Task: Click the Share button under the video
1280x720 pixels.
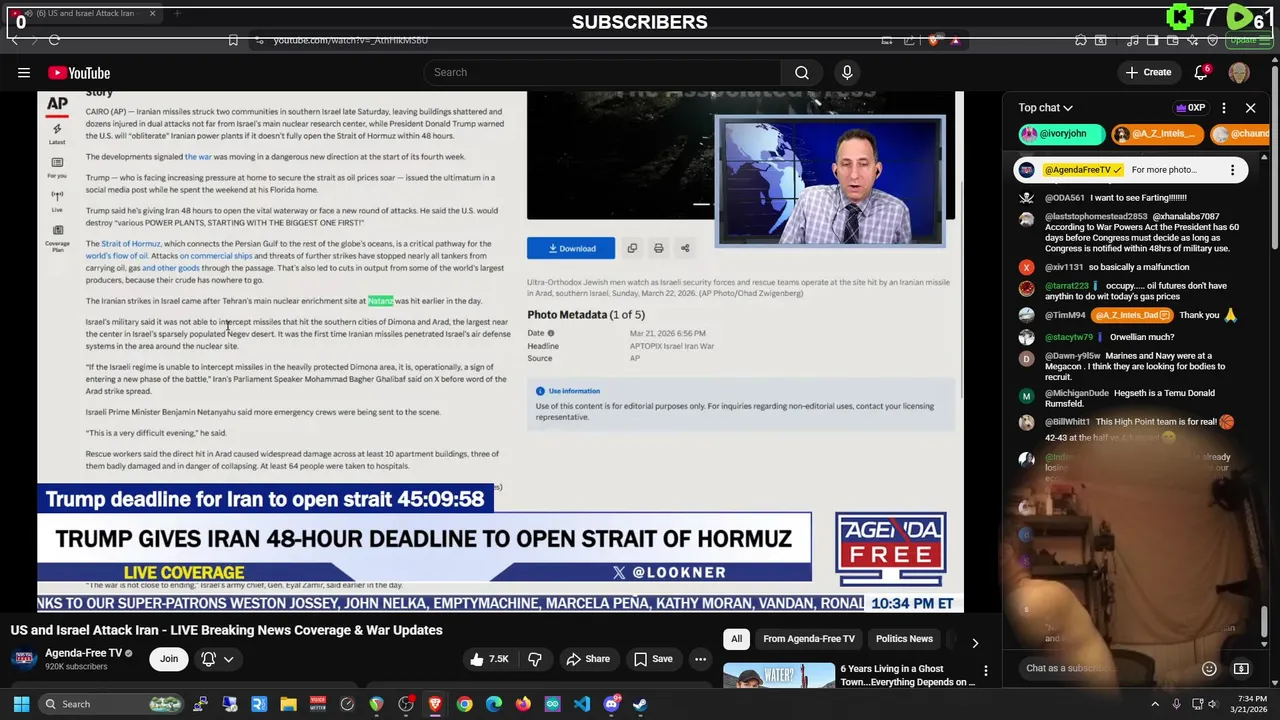Action: click(x=588, y=659)
